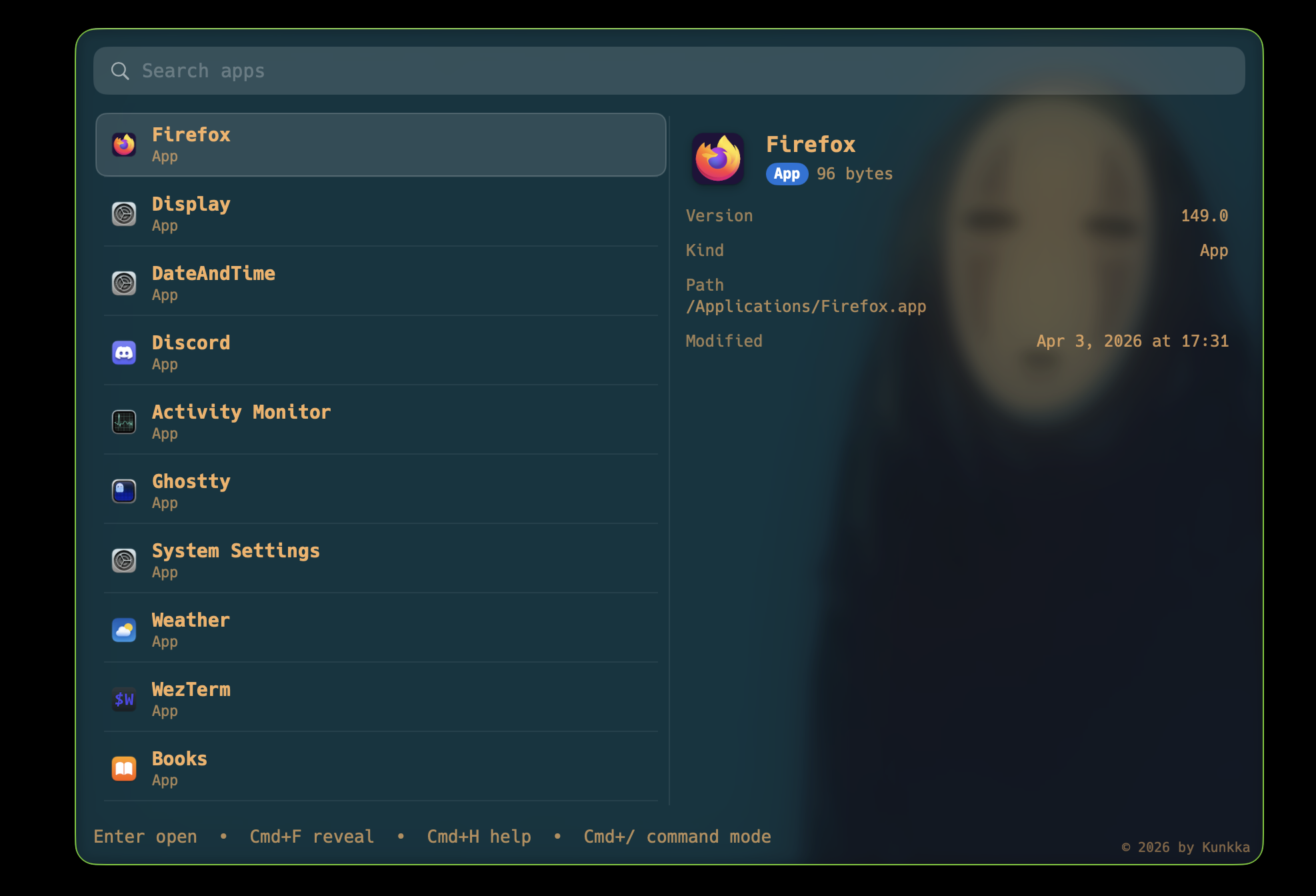Image resolution: width=1316 pixels, height=896 pixels.
Task: Click the Activity Monitor graph icon
Action: (x=124, y=422)
